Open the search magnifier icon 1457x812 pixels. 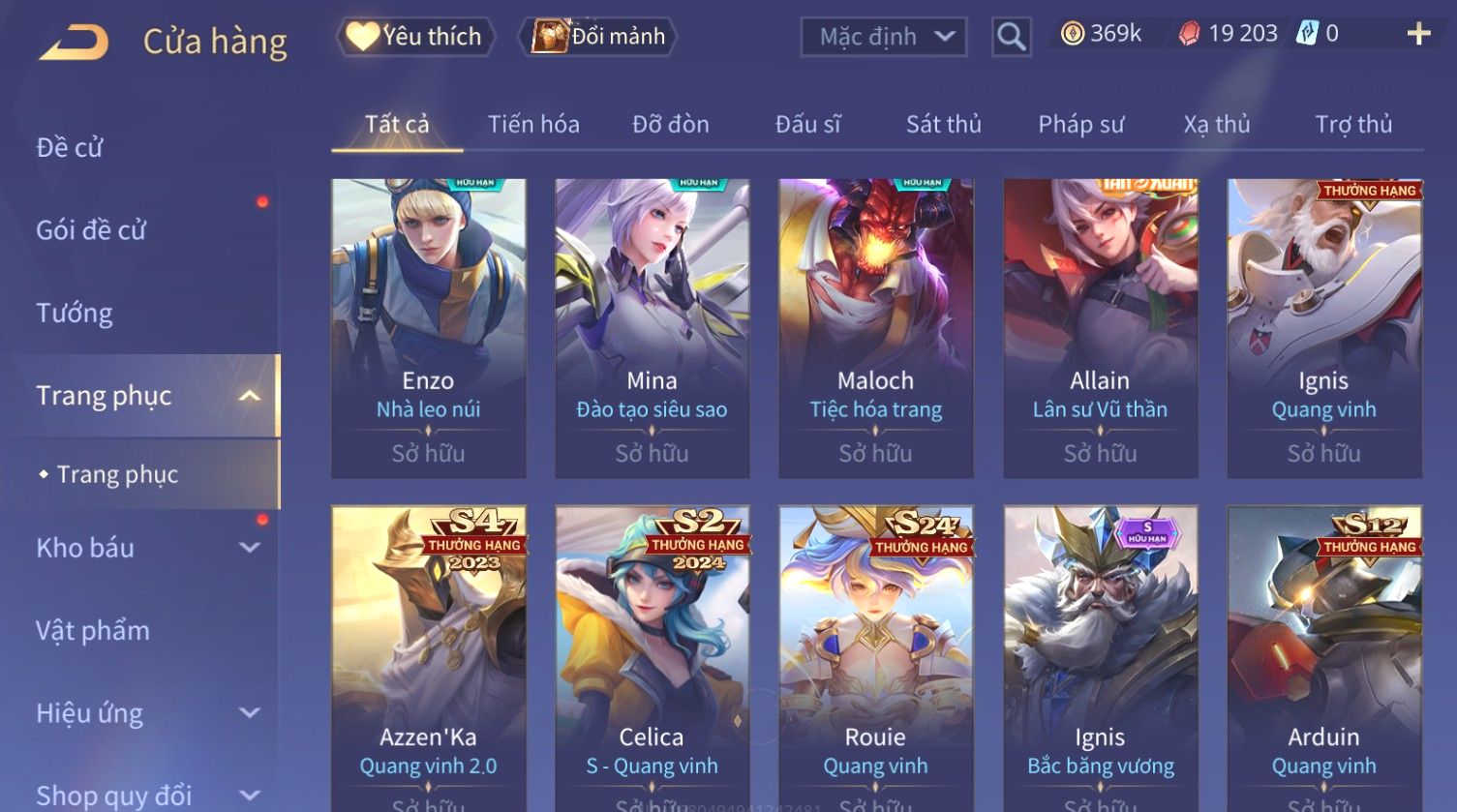point(1011,37)
